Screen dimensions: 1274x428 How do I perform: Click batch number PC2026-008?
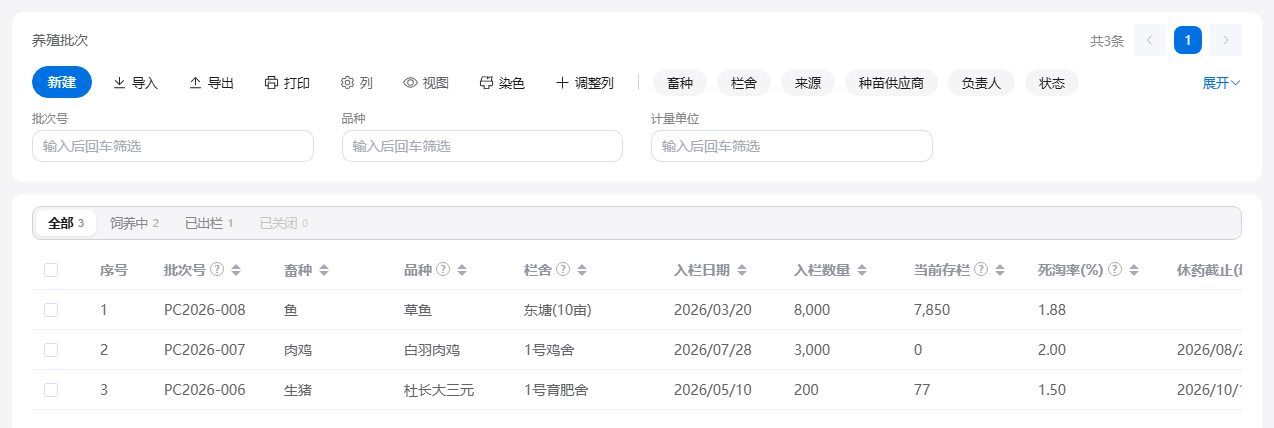pyautogui.click(x=205, y=310)
